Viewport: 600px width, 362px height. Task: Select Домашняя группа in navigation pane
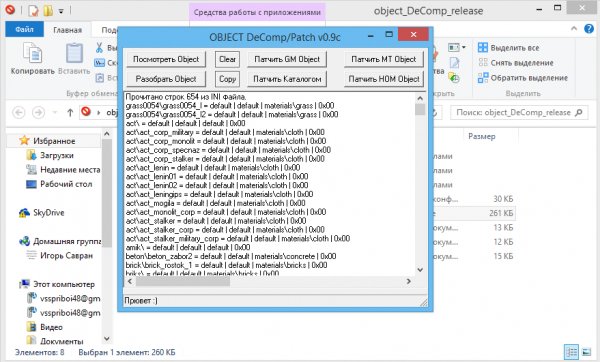pyautogui.click(x=60, y=241)
